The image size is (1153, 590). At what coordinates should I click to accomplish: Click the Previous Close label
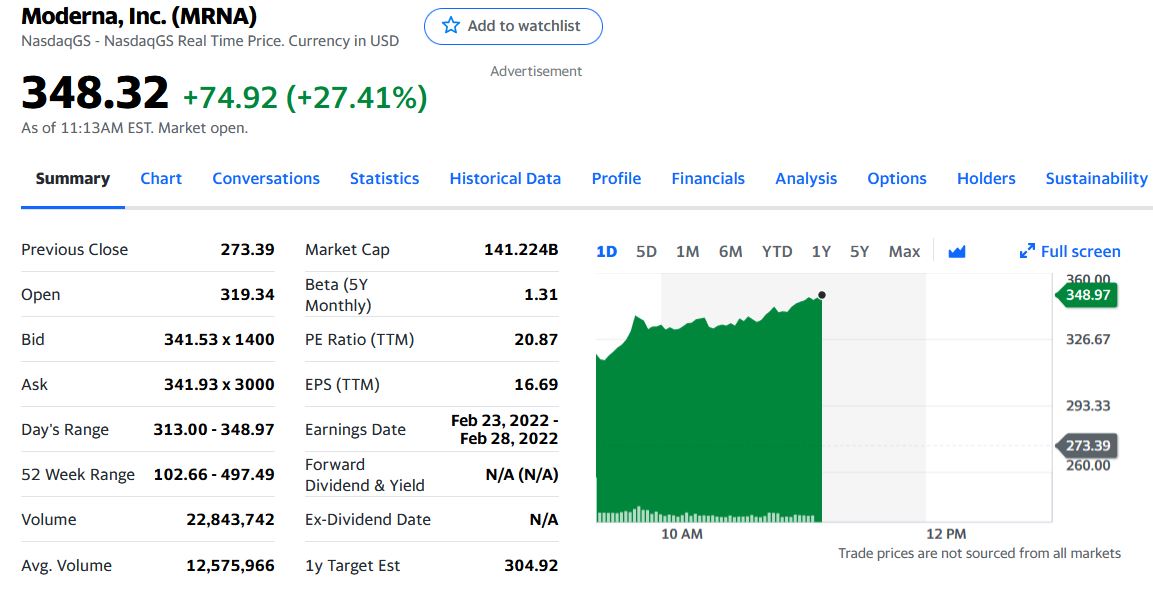74,249
